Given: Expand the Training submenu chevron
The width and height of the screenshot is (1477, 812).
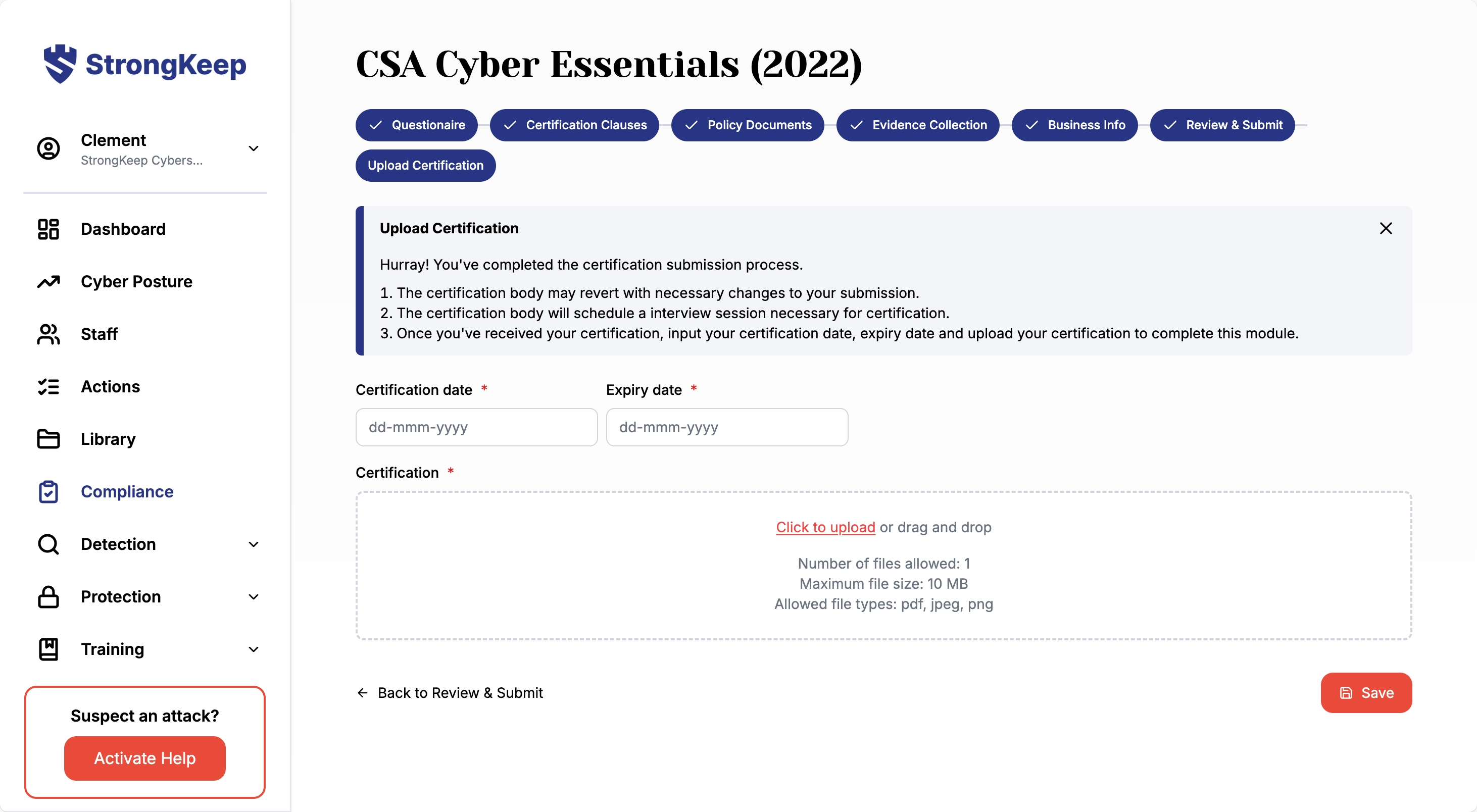Looking at the screenshot, I should (254, 649).
